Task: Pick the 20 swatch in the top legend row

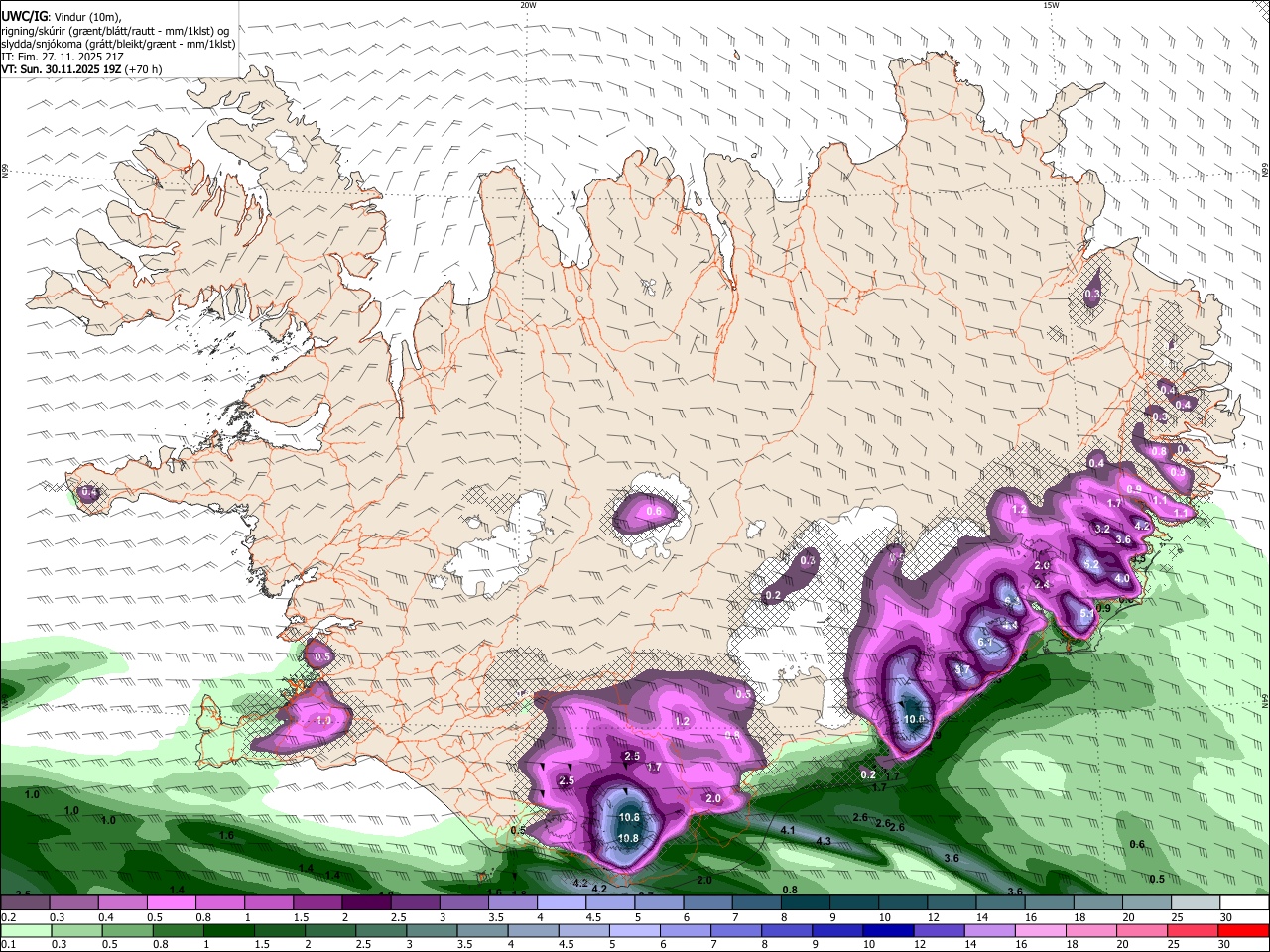Action: tap(1147, 903)
